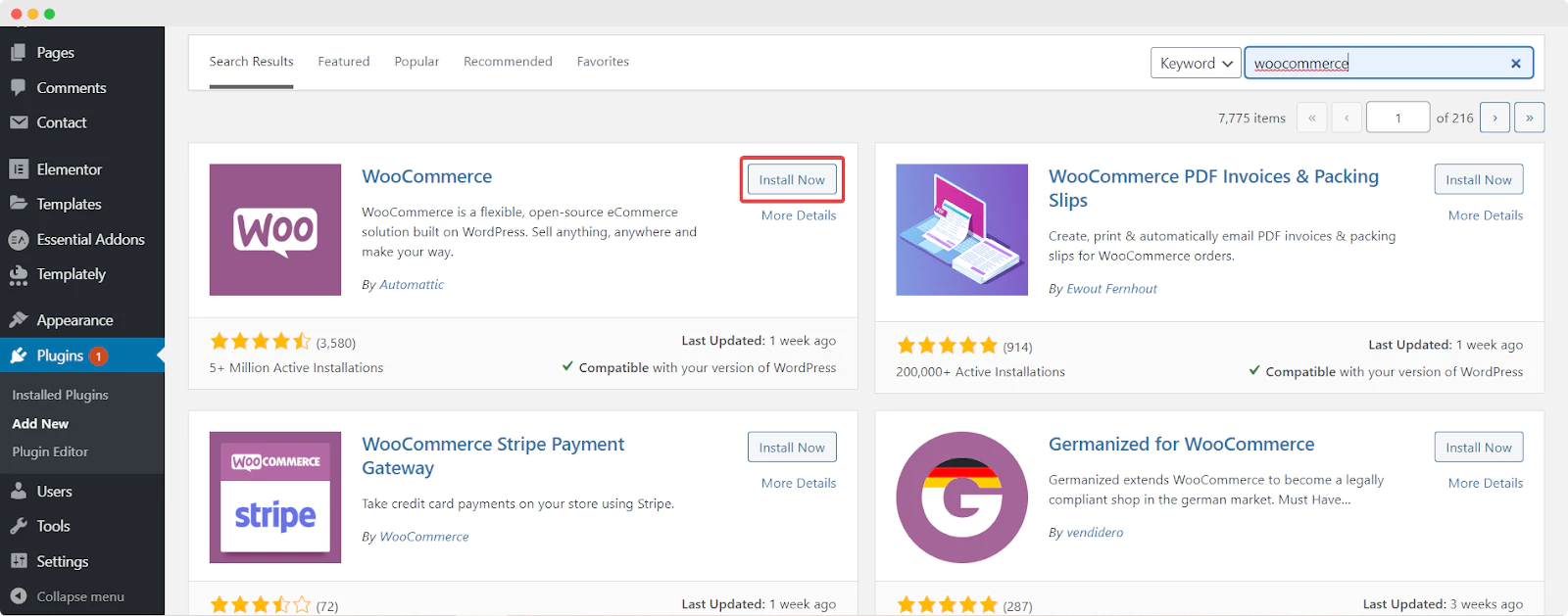Click the Contact envelope icon
This screenshot has height=616, width=1568.
19,122
